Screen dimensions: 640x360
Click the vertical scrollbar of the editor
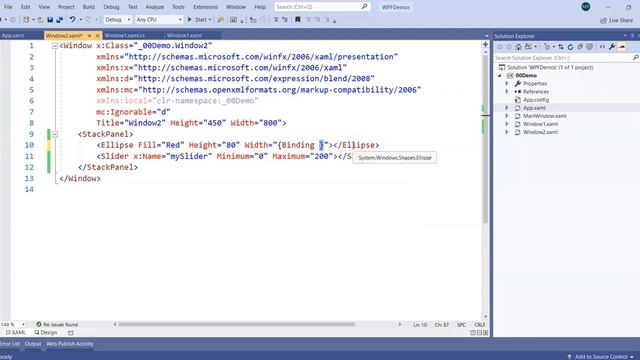coord(485,138)
